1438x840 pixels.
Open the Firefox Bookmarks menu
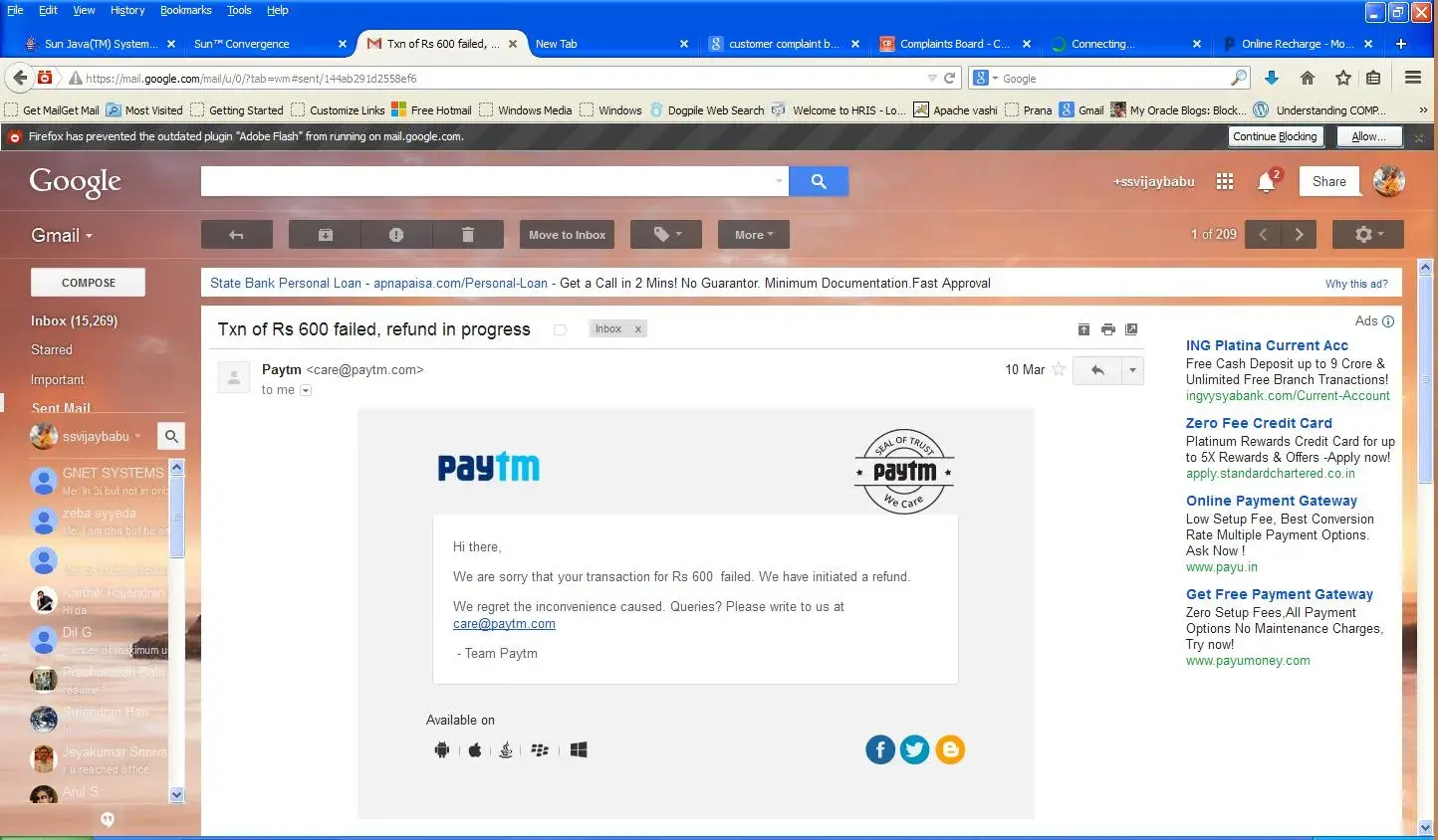coord(185,10)
